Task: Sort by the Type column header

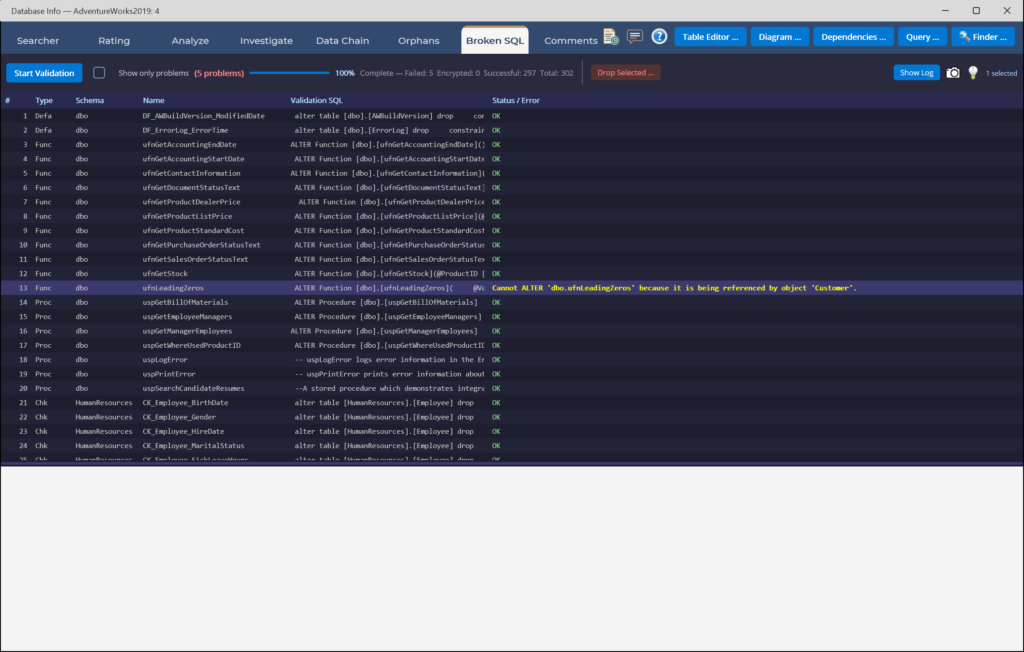Action: 44,100
